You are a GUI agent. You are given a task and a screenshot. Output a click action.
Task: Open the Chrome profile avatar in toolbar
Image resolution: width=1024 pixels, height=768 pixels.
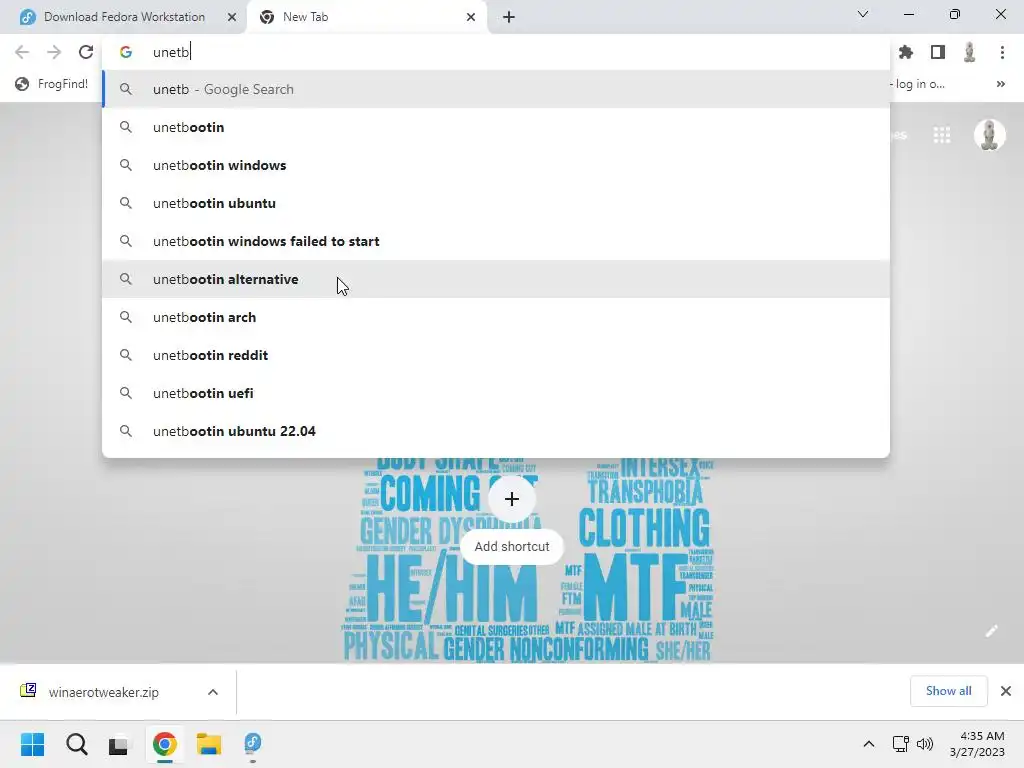[x=970, y=52]
